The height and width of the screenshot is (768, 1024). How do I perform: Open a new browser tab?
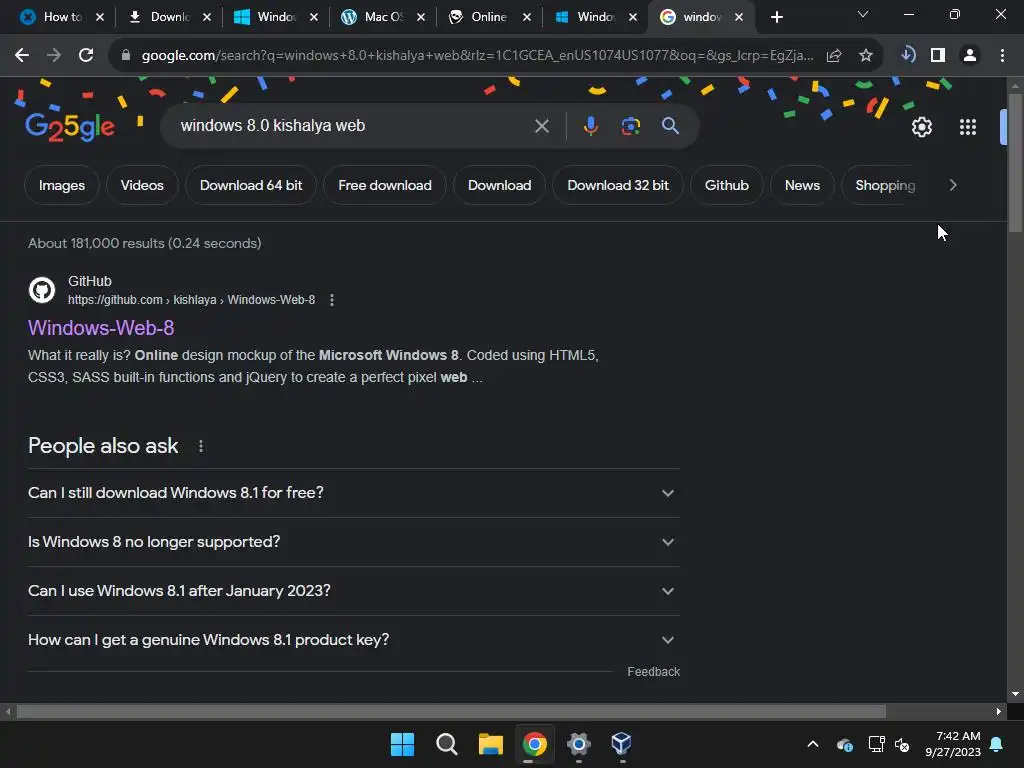[x=776, y=18]
